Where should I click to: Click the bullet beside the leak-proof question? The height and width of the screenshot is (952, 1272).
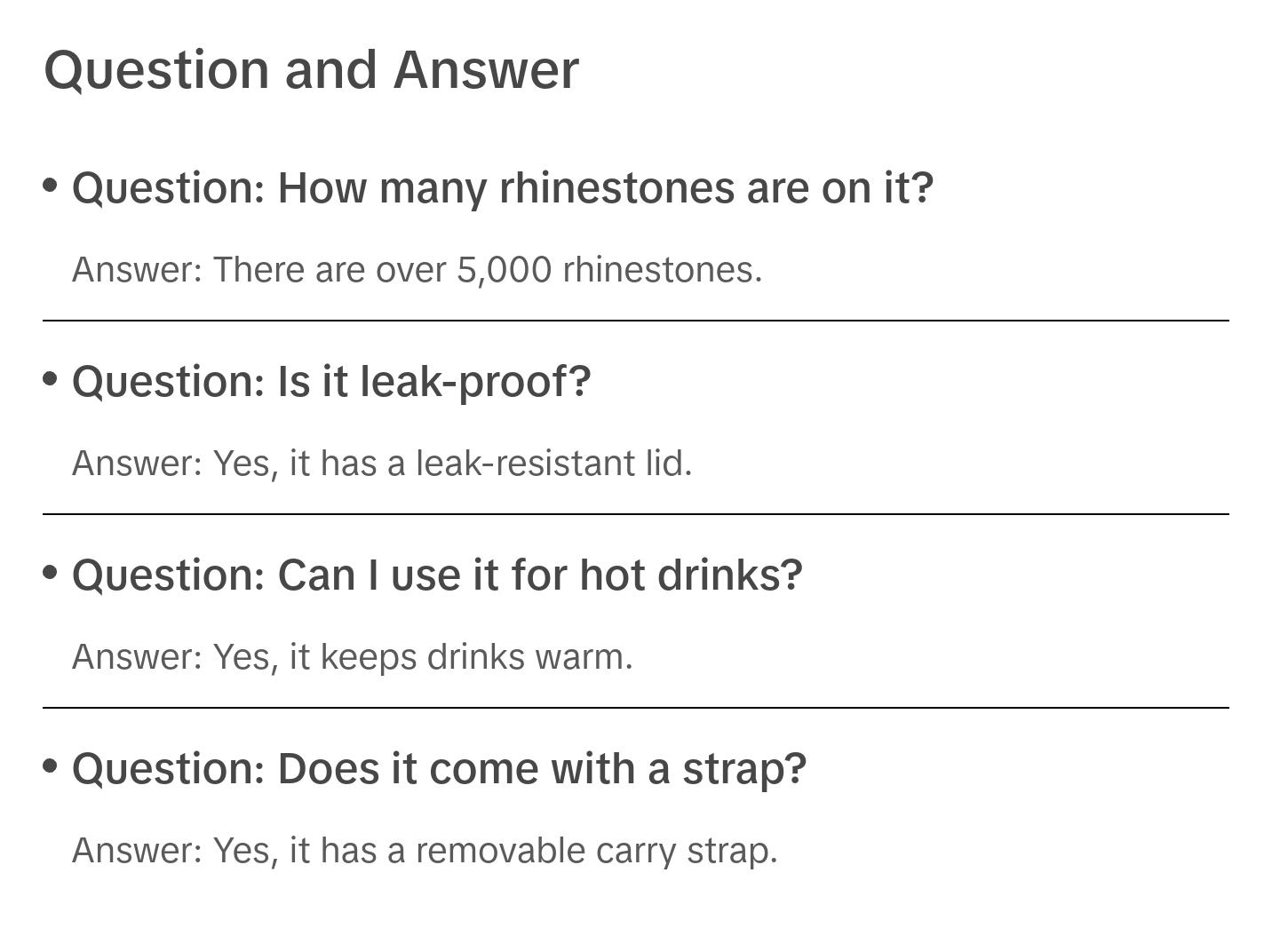pos(51,378)
